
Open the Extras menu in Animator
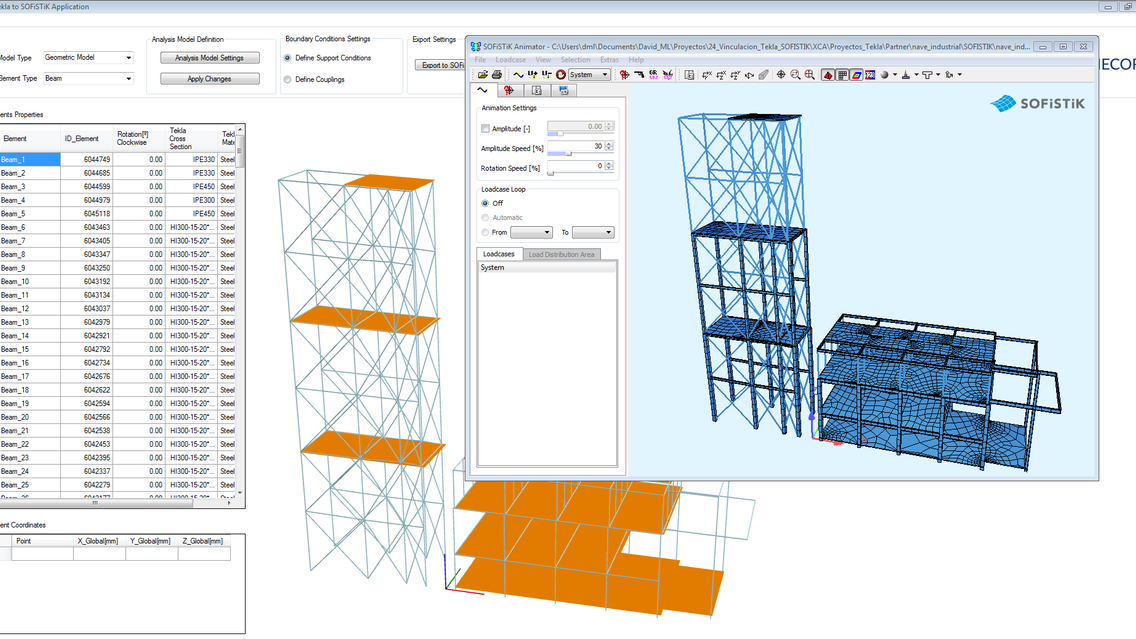609,59
